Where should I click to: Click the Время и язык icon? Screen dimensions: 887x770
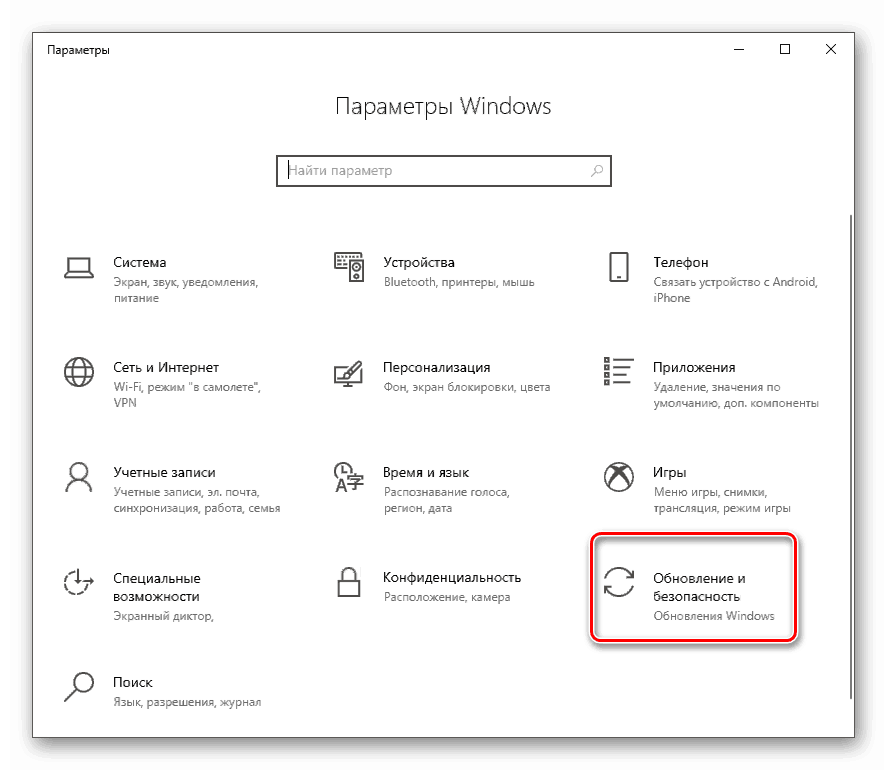[x=348, y=478]
